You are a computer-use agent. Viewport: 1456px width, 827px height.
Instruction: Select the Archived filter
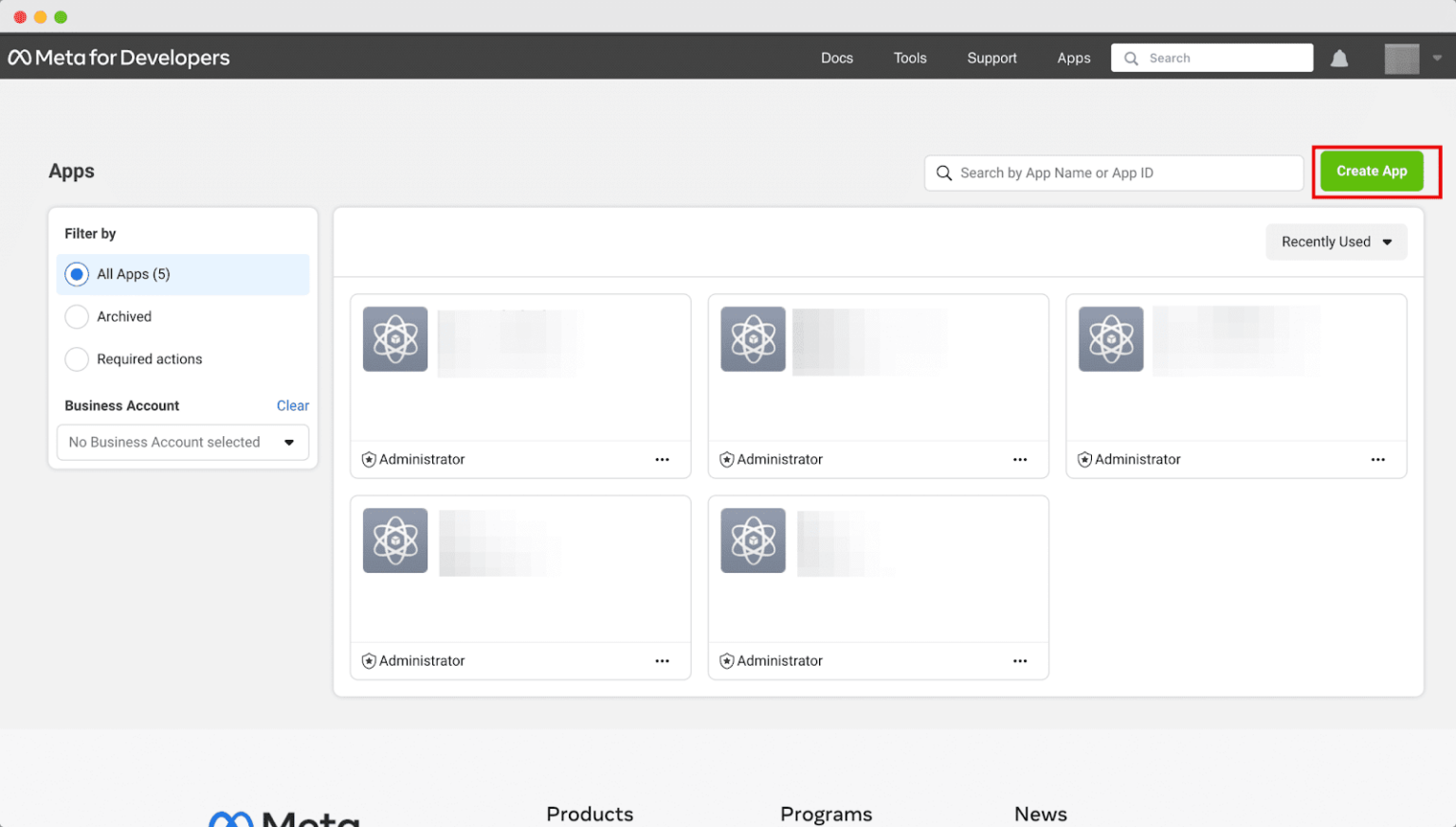[x=76, y=317]
